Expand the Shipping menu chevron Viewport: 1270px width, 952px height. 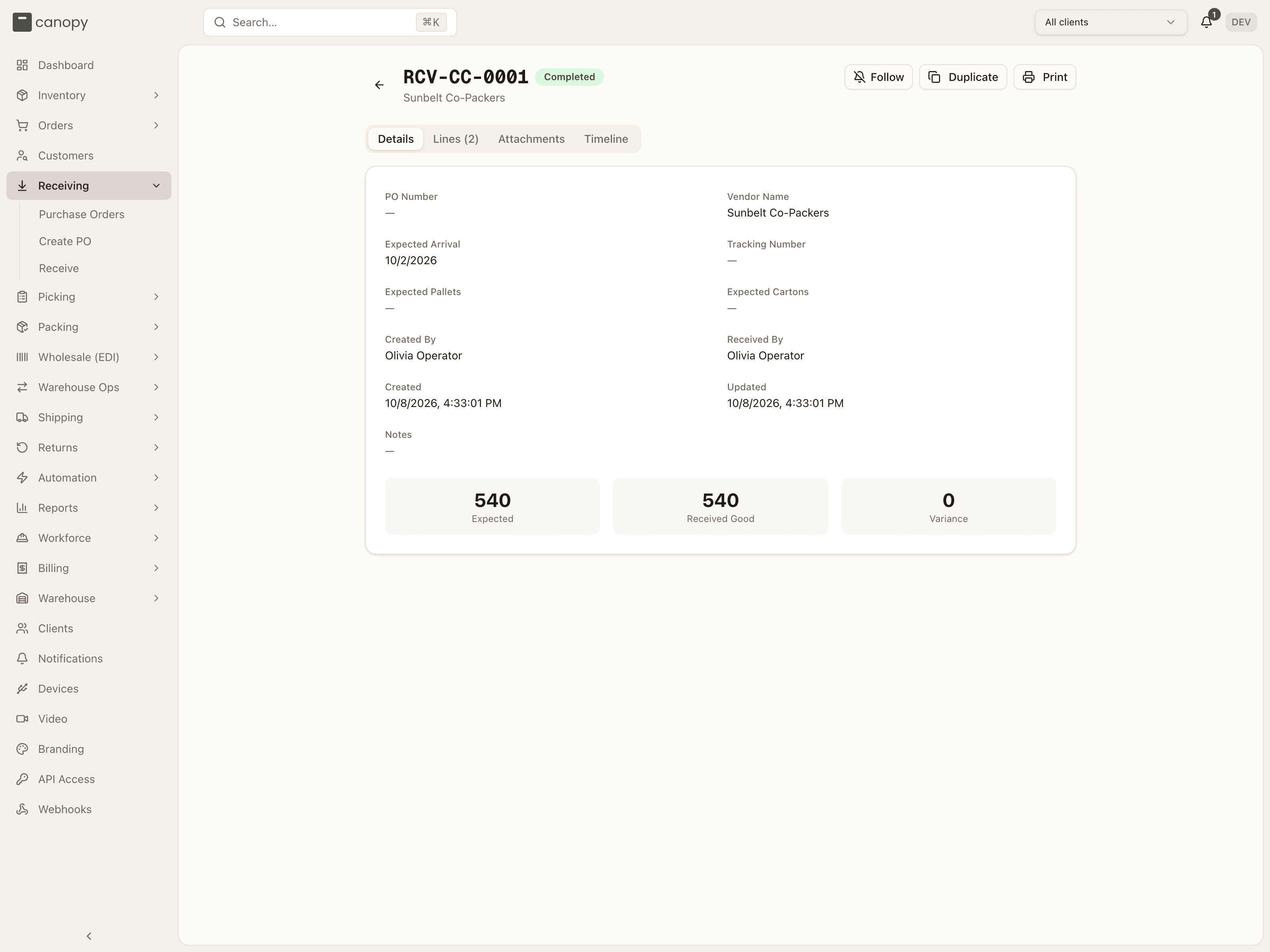[156, 417]
